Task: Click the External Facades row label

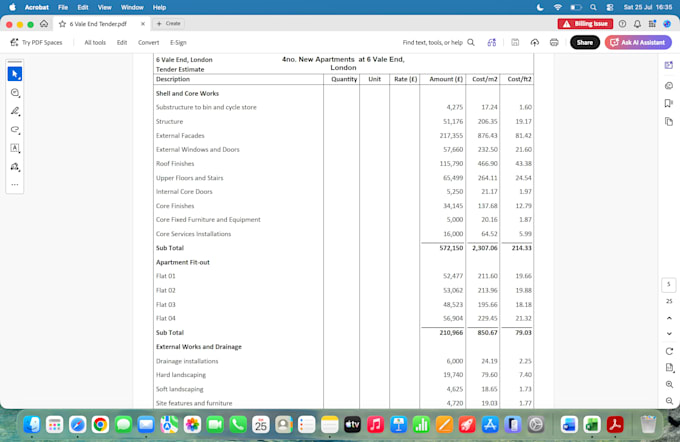Action: (180, 136)
